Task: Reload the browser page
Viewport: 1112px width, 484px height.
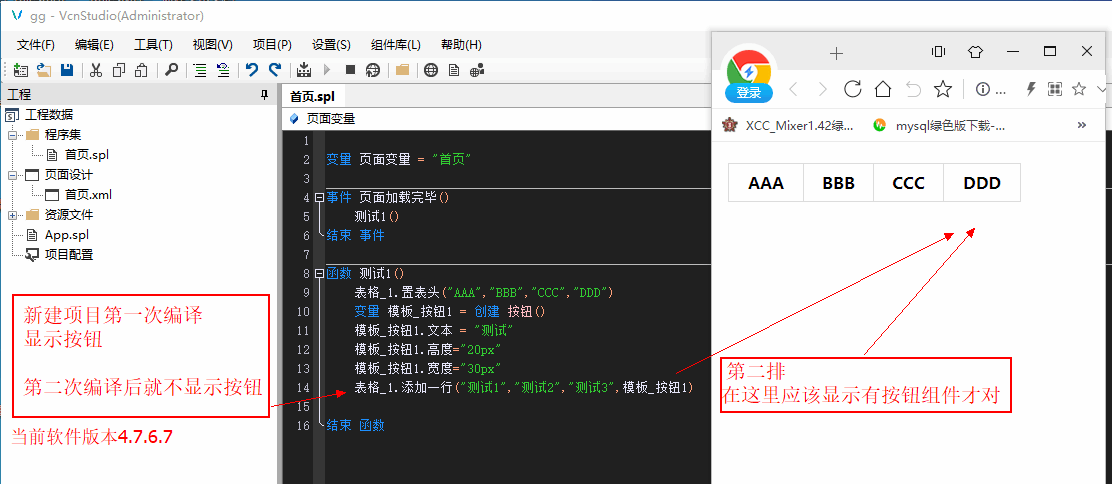Action: 853,89
